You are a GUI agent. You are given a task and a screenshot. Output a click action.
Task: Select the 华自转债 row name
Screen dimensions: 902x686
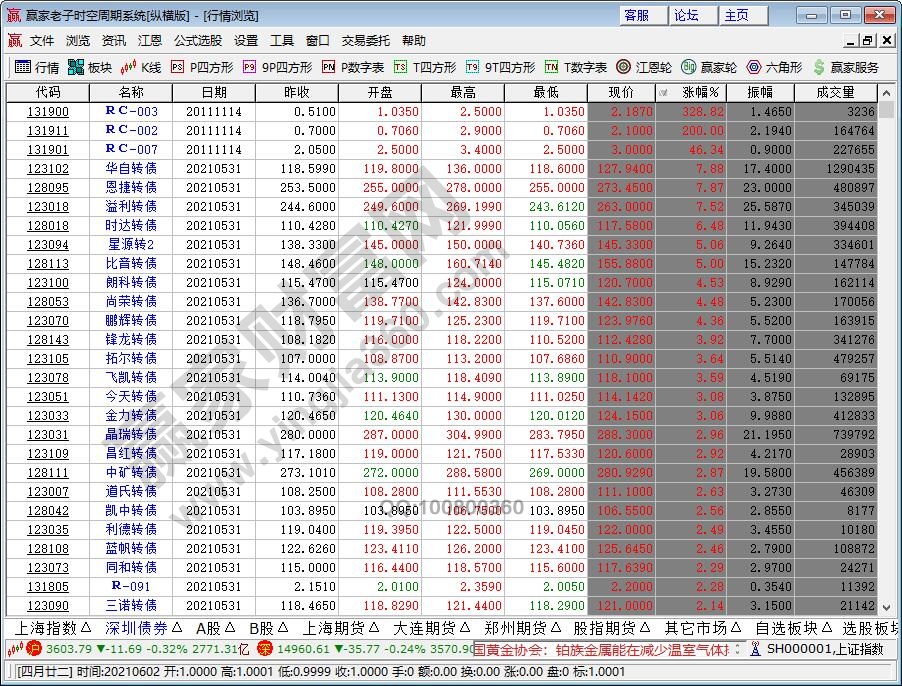(x=131, y=169)
